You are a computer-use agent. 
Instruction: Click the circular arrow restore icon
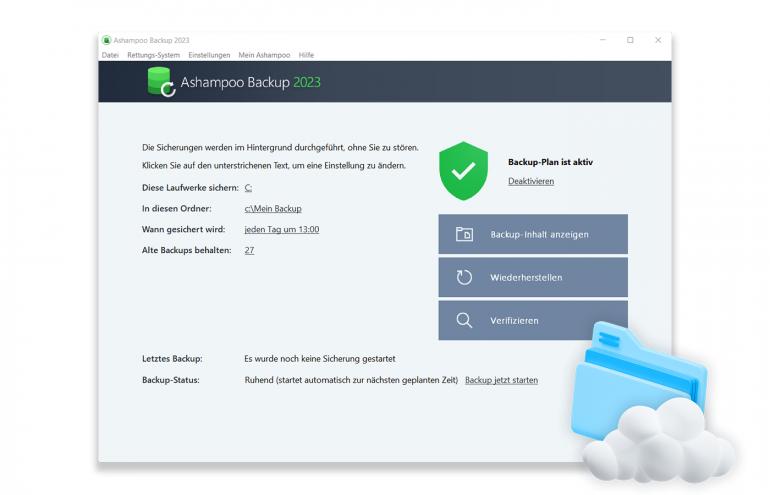click(x=464, y=277)
